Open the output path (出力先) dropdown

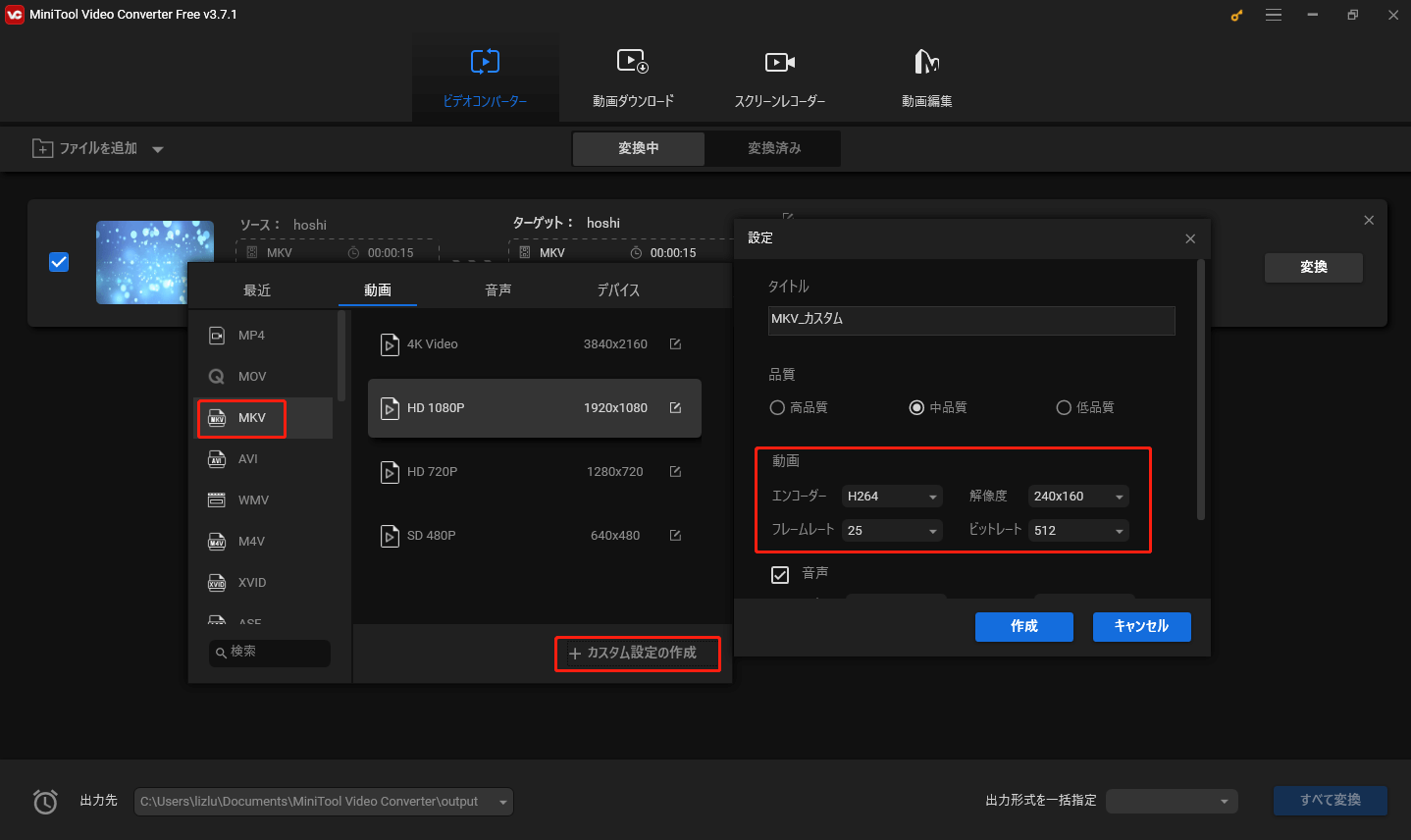323,802
